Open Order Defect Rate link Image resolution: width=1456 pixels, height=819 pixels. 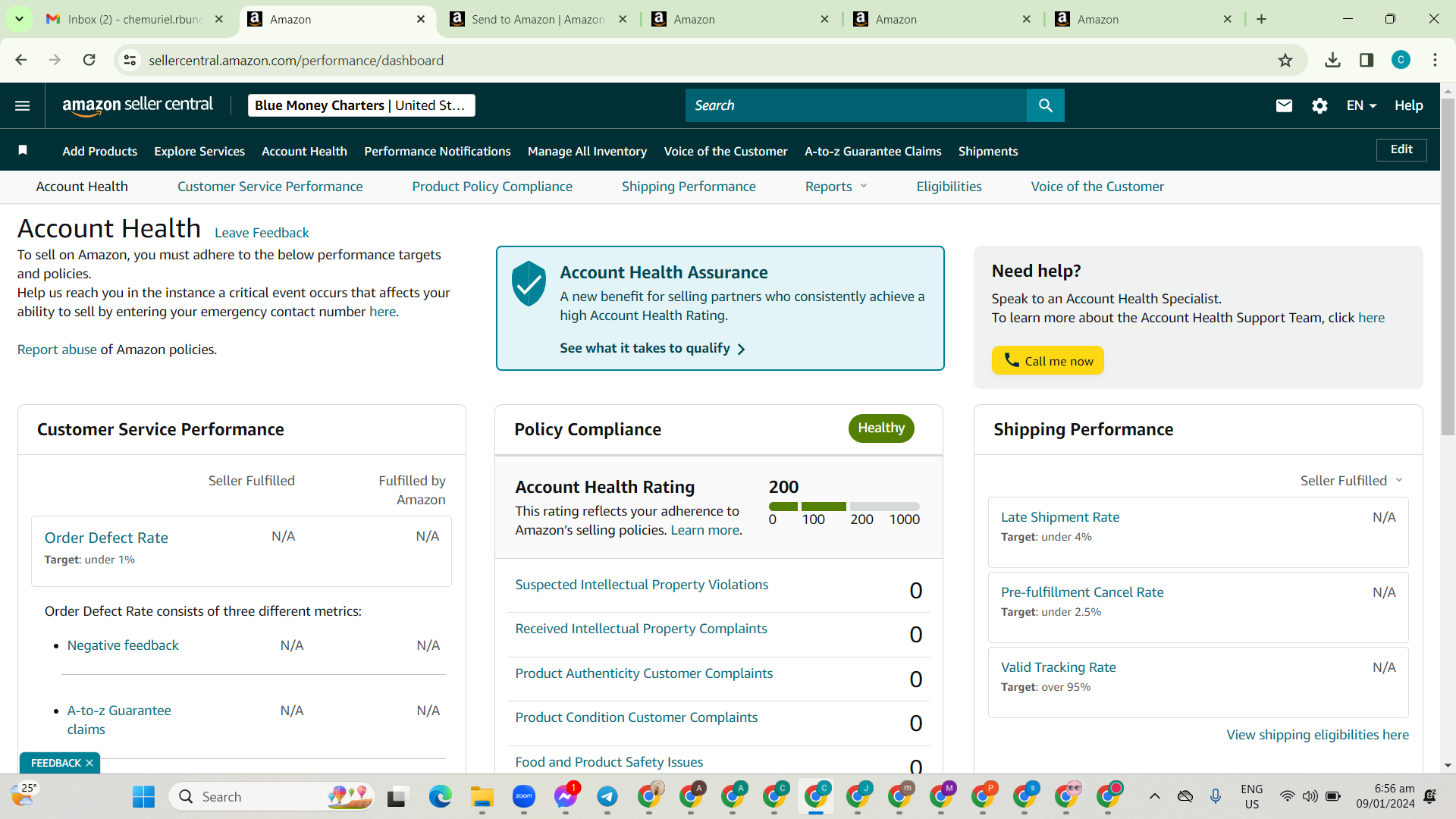pos(106,538)
